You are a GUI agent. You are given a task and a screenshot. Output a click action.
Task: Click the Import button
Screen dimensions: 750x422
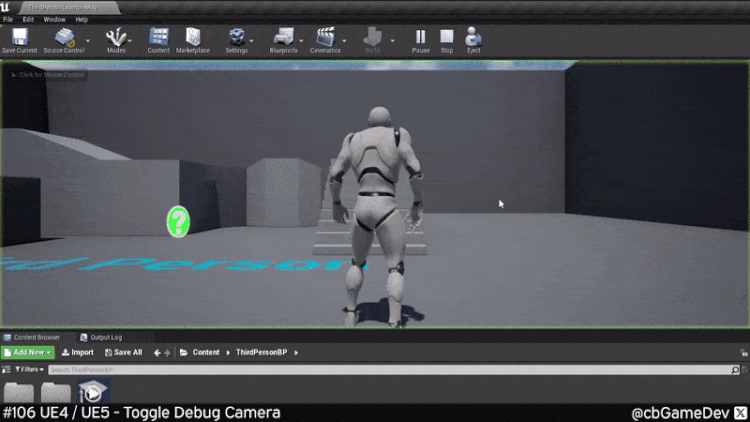(77, 353)
